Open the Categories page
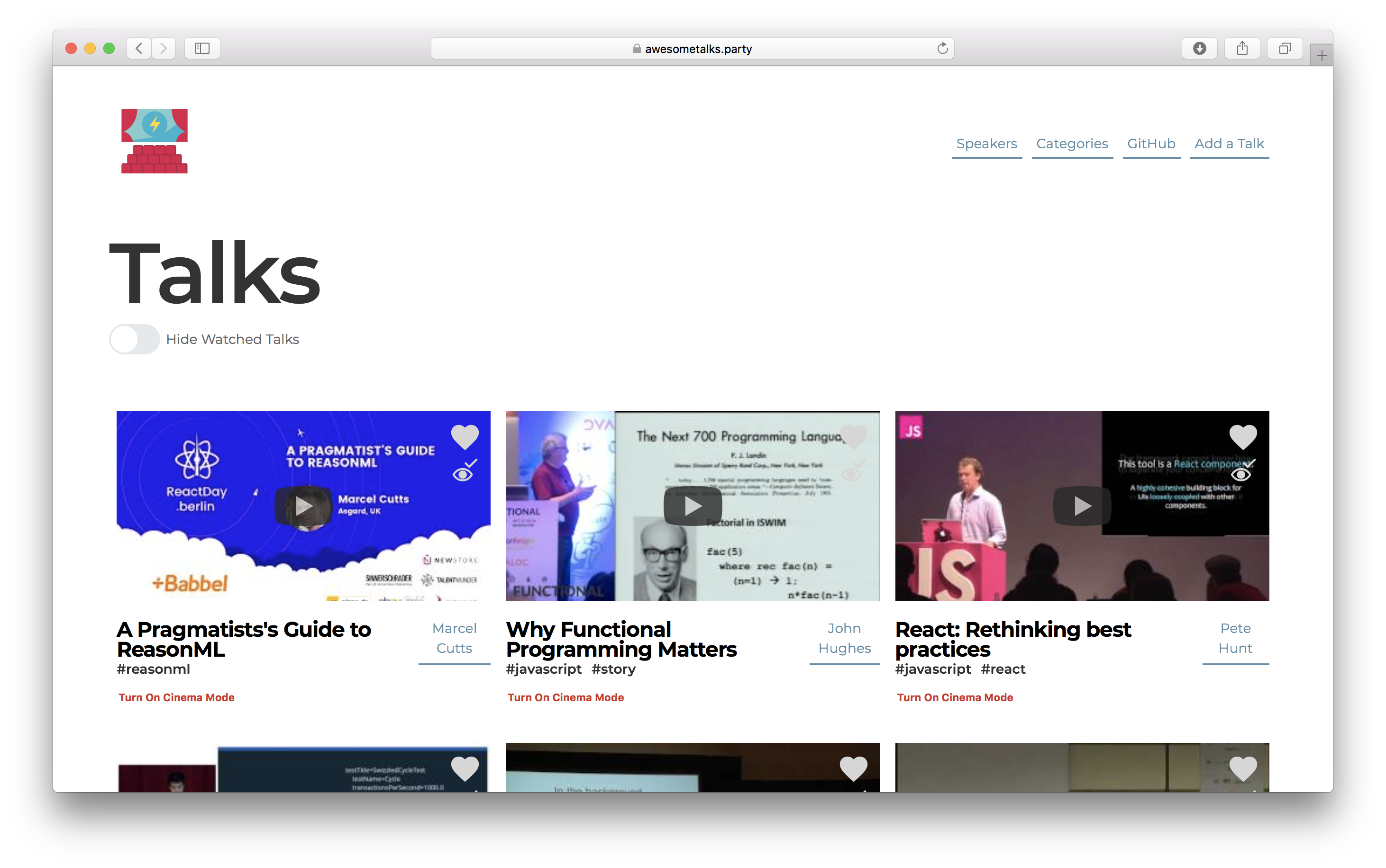 pos(1071,144)
